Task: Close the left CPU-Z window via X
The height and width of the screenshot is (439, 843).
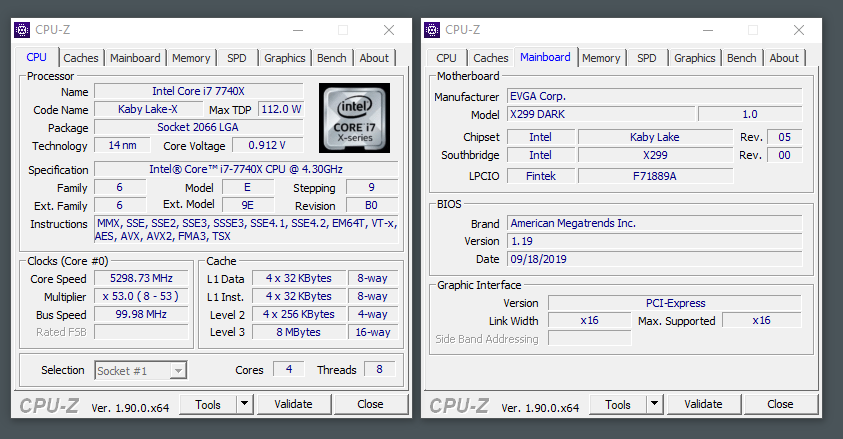Action: point(389,31)
